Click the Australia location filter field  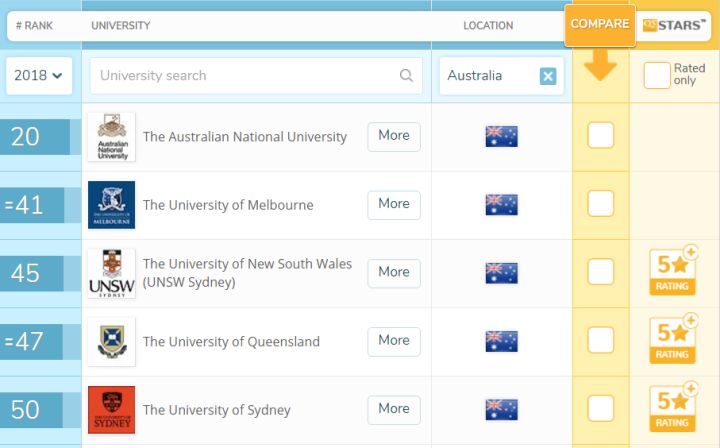pos(501,76)
